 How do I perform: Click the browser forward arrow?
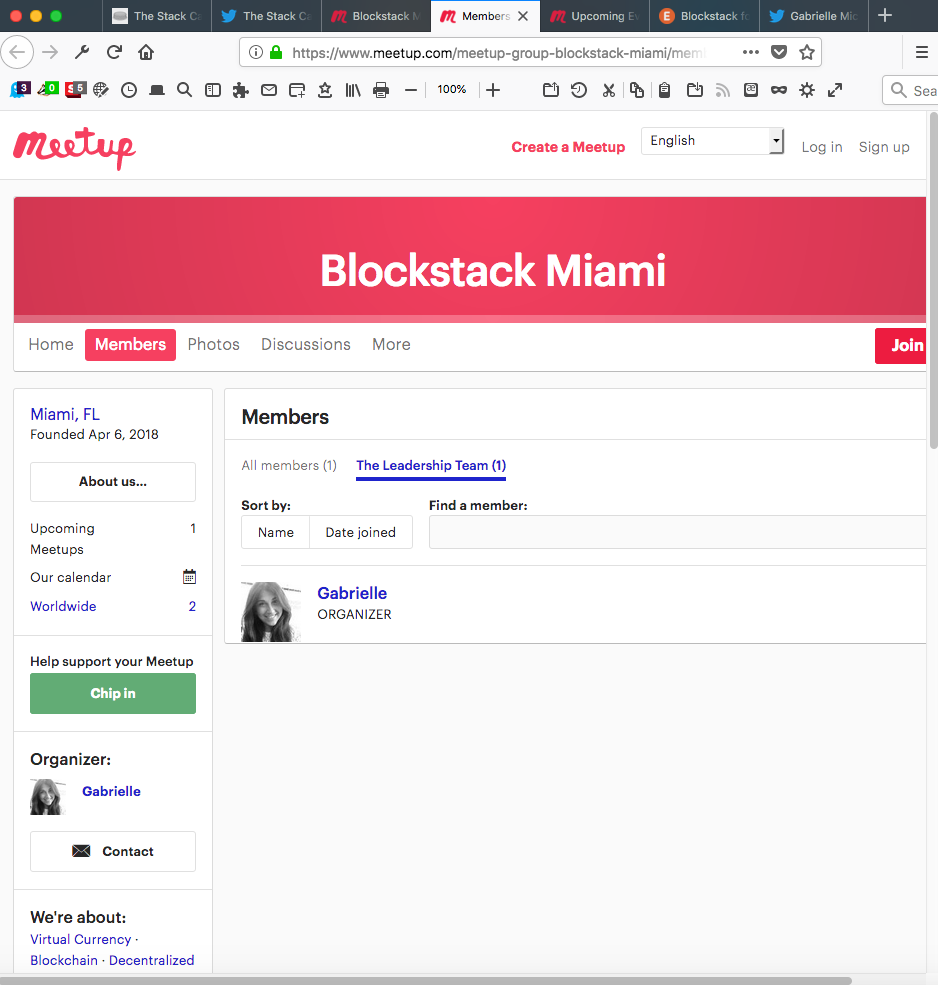(50, 52)
